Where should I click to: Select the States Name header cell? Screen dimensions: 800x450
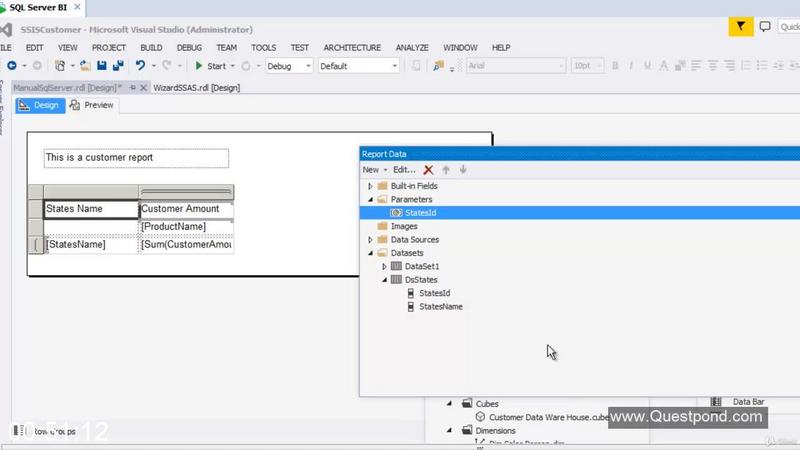tap(91, 209)
